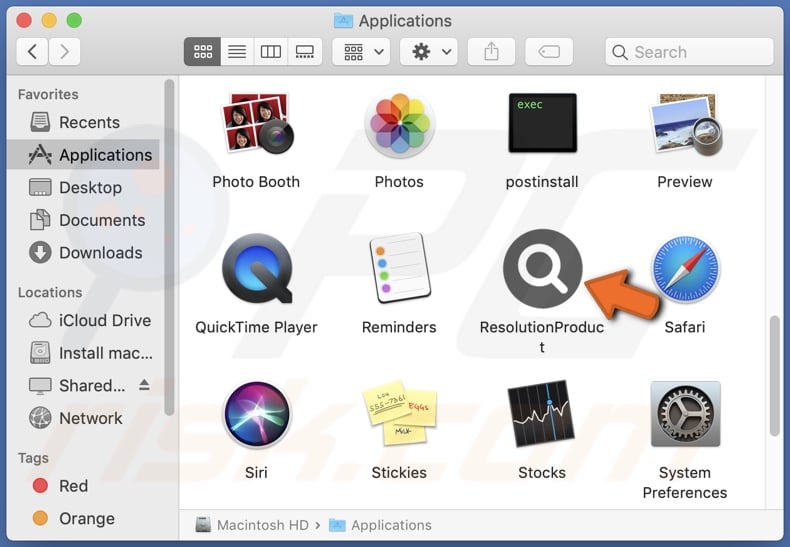Open the System Preferences gear icon
This screenshot has height=547, width=790.
[x=685, y=414]
